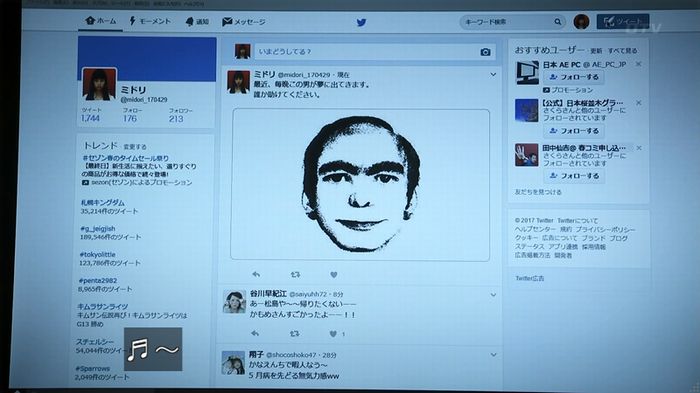Open 翔子 avatar
Screen dimensions: 700x393
click(233, 362)
